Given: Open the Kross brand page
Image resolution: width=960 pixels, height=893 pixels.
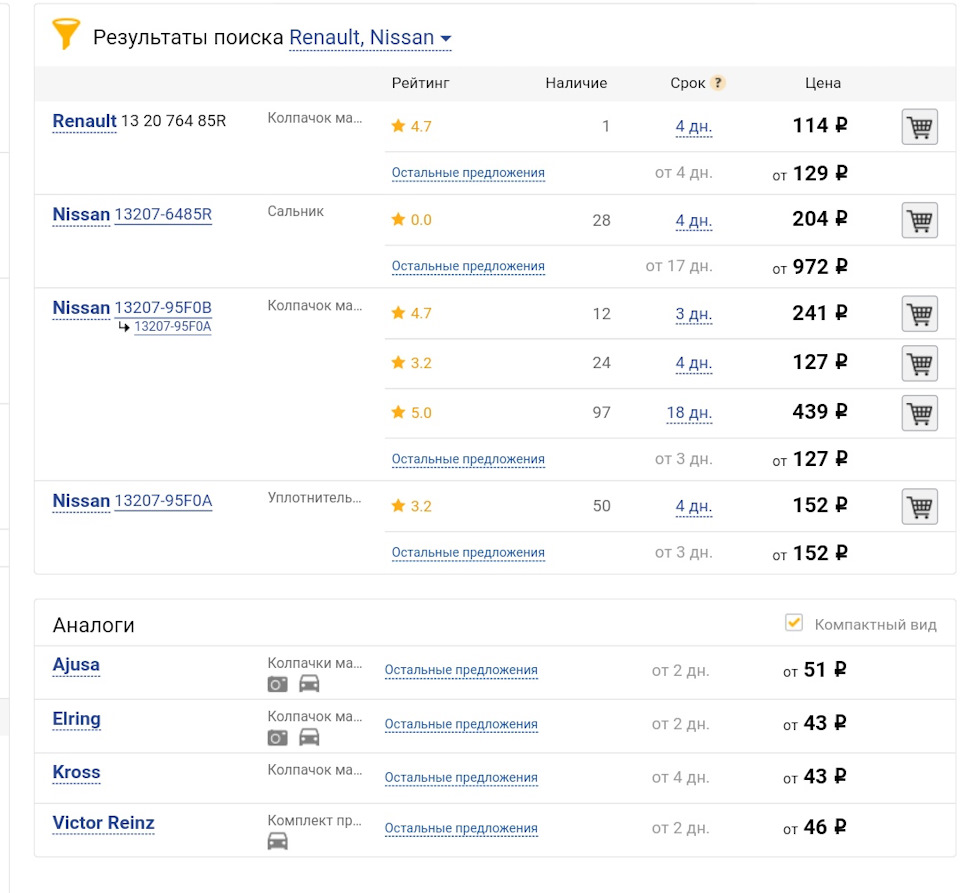Looking at the screenshot, I should [75, 773].
